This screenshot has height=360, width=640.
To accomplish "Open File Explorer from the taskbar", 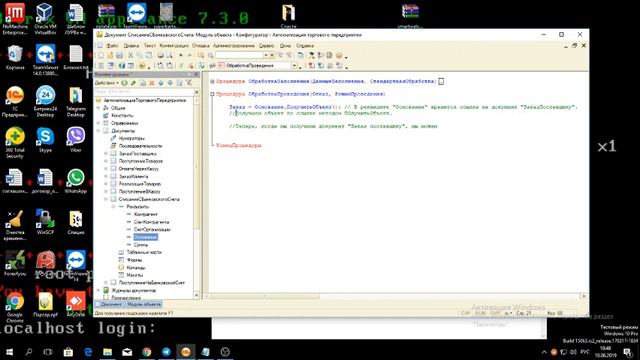I will pyautogui.click(x=107, y=351).
